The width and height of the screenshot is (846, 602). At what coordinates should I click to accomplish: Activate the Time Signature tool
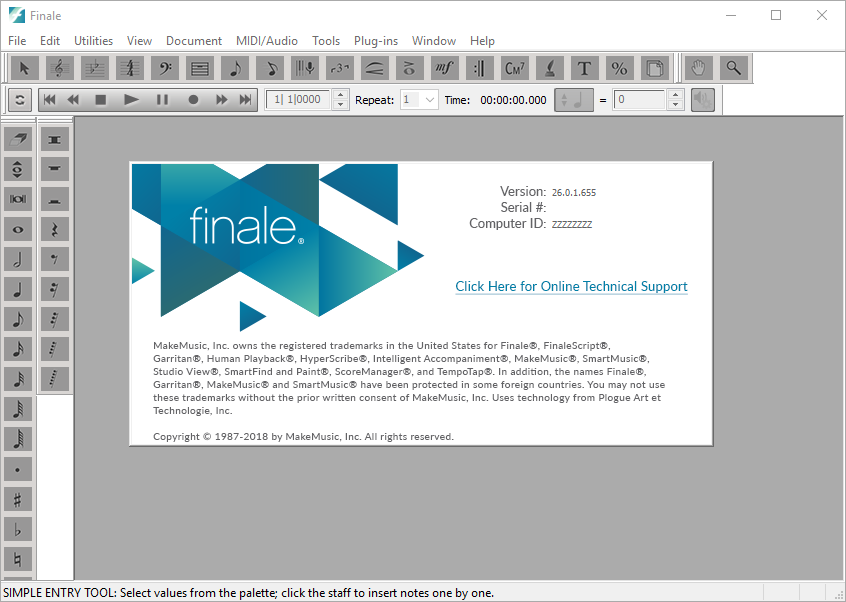click(x=129, y=68)
